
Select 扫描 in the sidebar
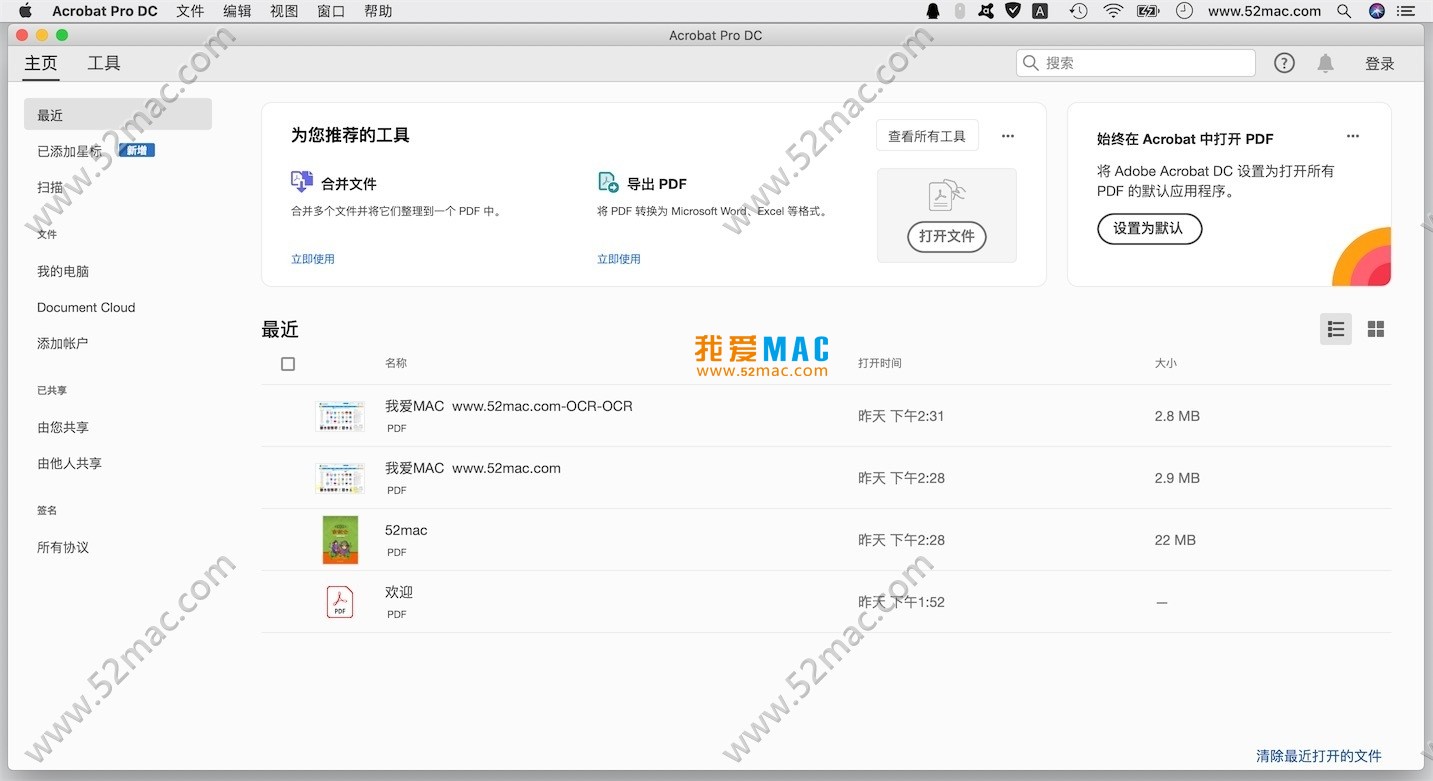[50, 187]
